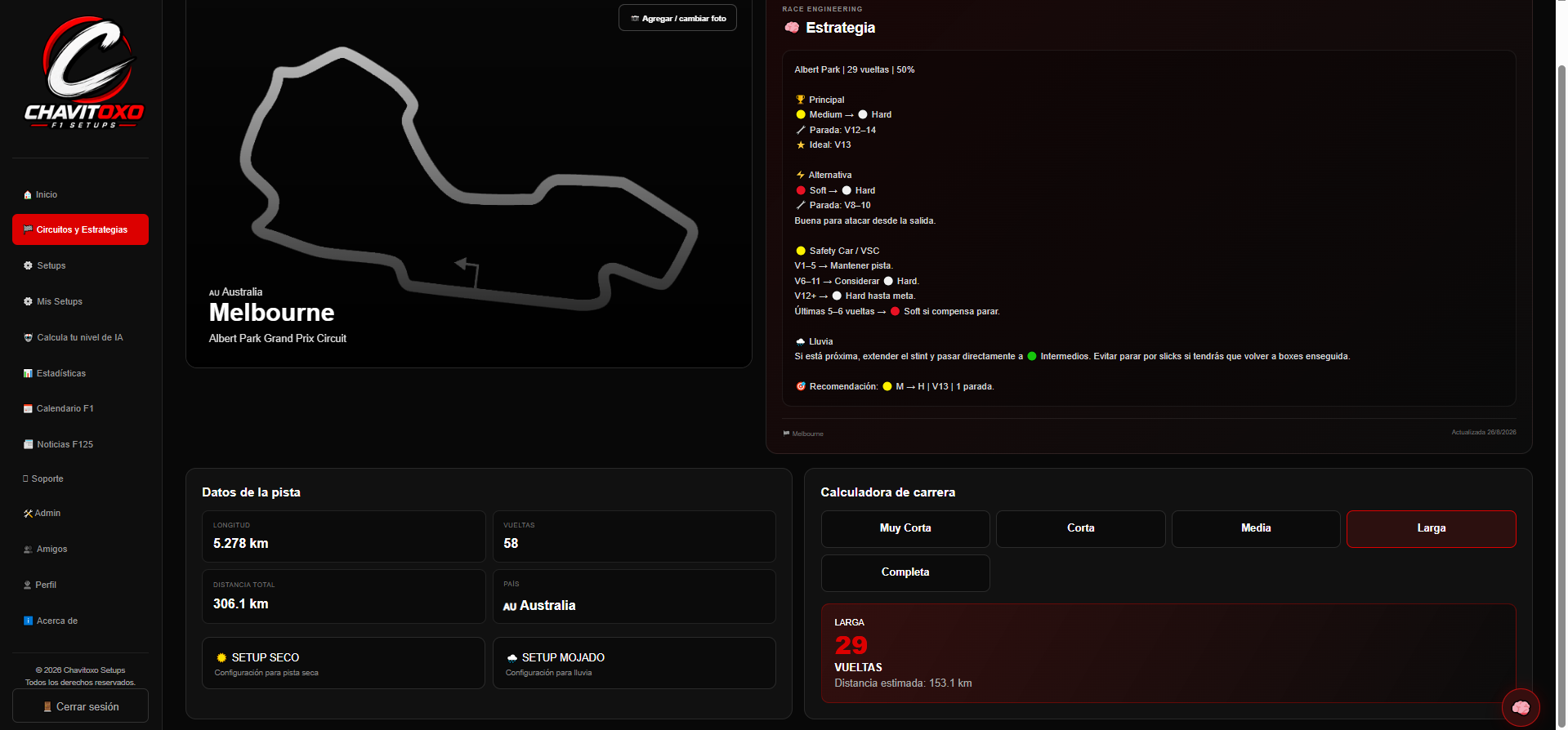Select the Corta race length
The image size is (1568, 730).
click(1081, 528)
